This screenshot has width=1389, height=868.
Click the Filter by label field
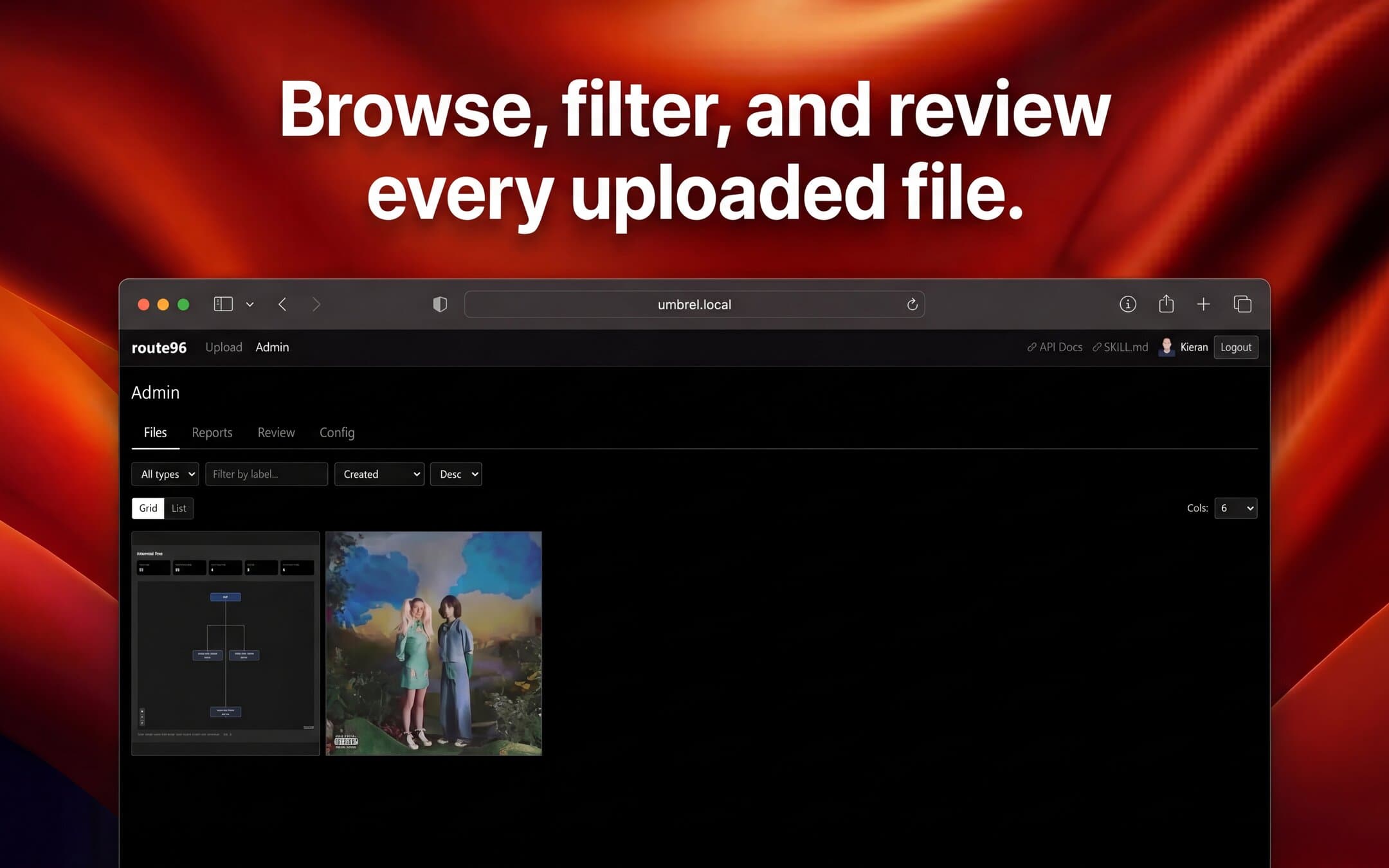(x=266, y=475)
